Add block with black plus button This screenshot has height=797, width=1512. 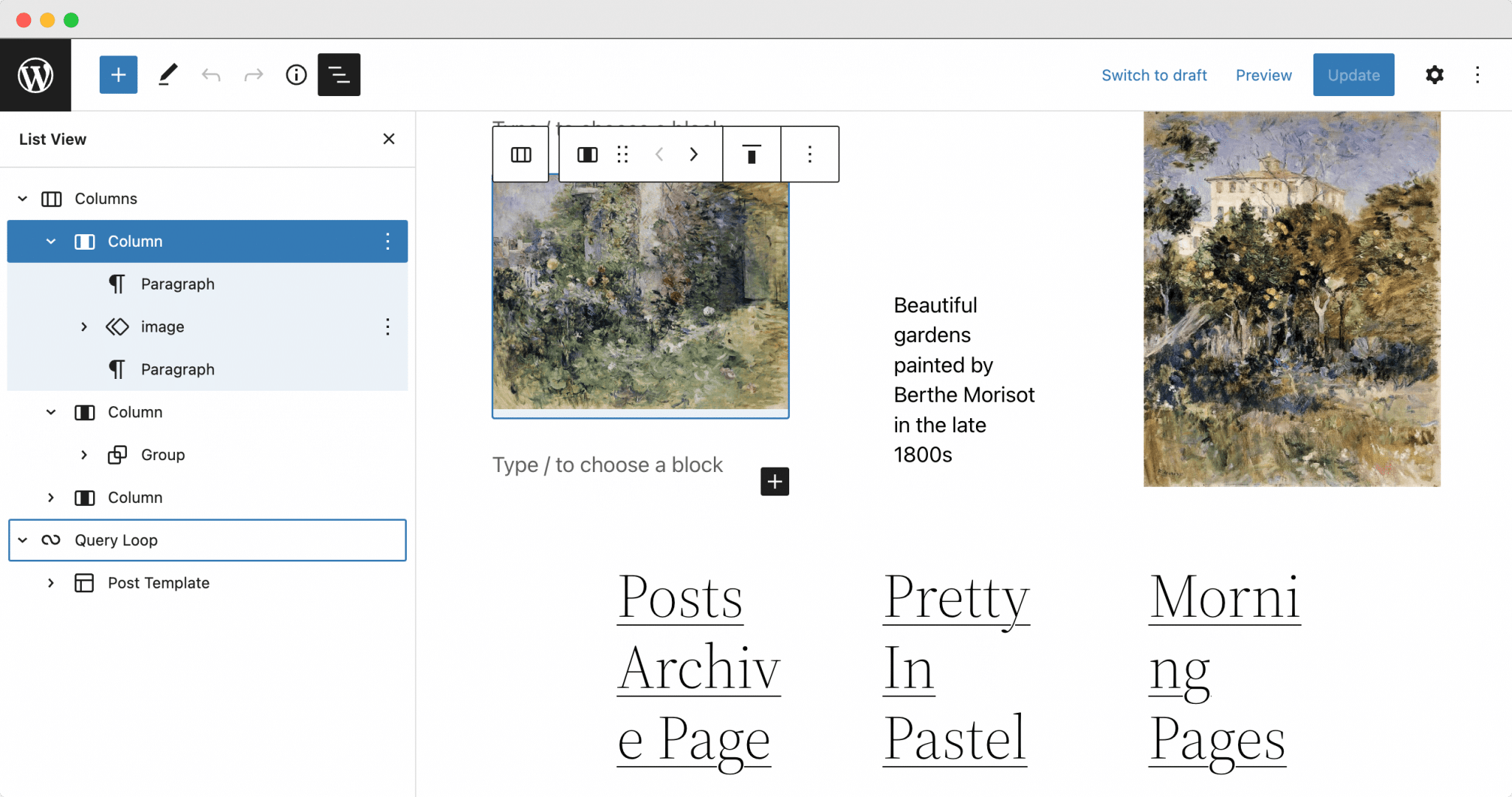click(x=774, y=482)
